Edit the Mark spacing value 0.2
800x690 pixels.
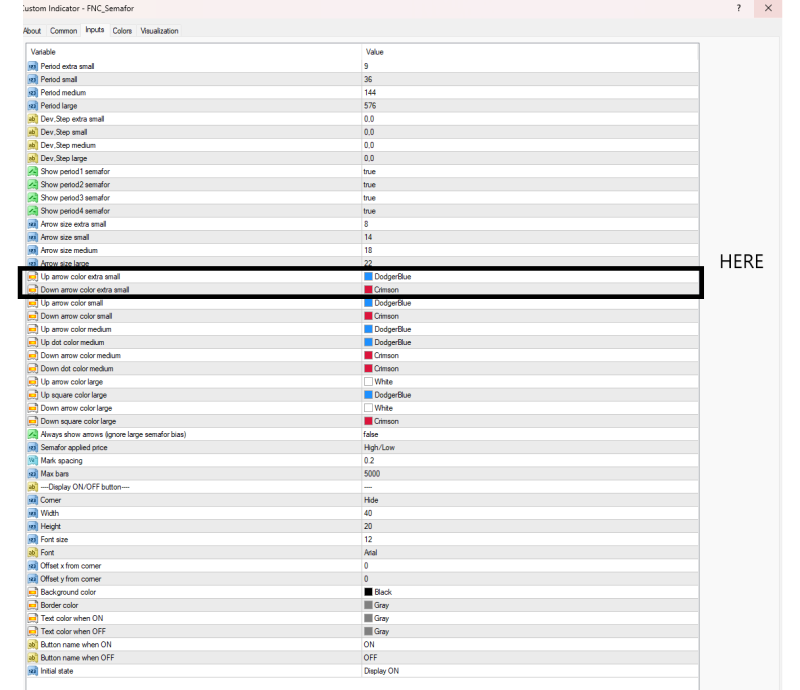[369, 460]
